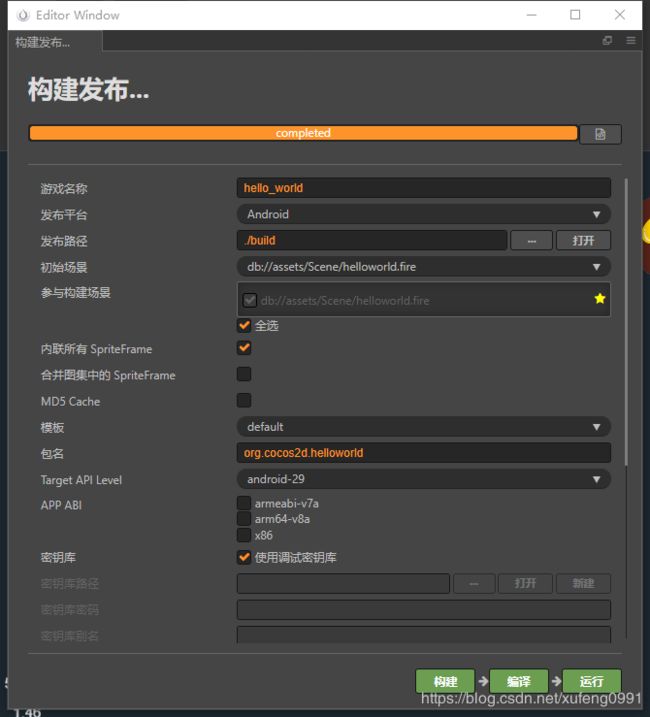This screenshot has width=650, height=717.
Task: Minimize the Editor Window
Action: pyautogui.click(x=531, y=15)
